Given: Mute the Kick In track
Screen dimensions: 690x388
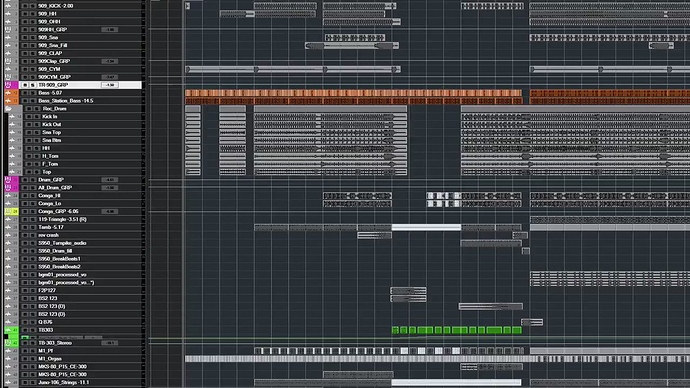Looking at the screenshot, I should 29,117.
